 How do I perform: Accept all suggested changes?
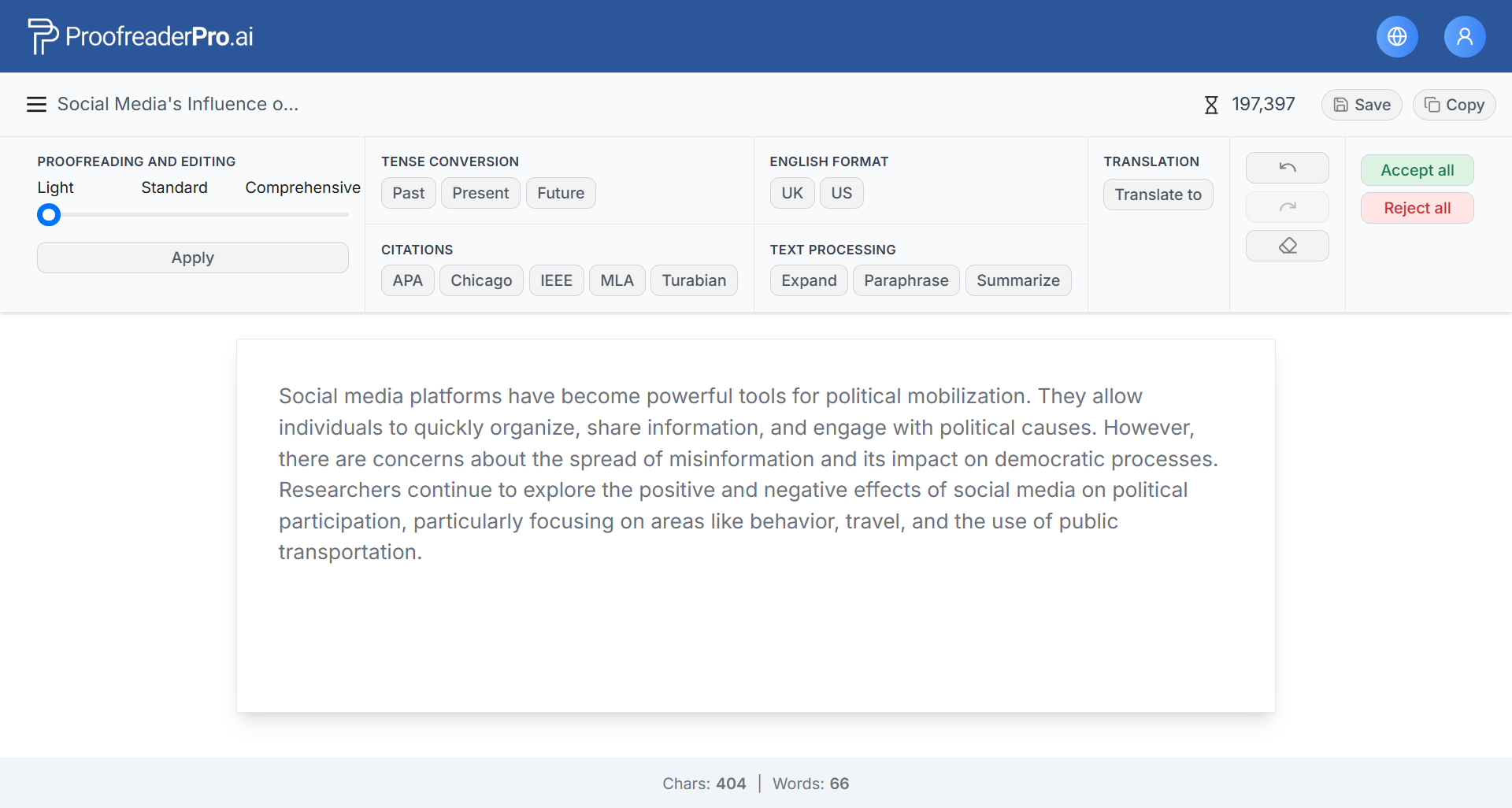coord(1417,170)
